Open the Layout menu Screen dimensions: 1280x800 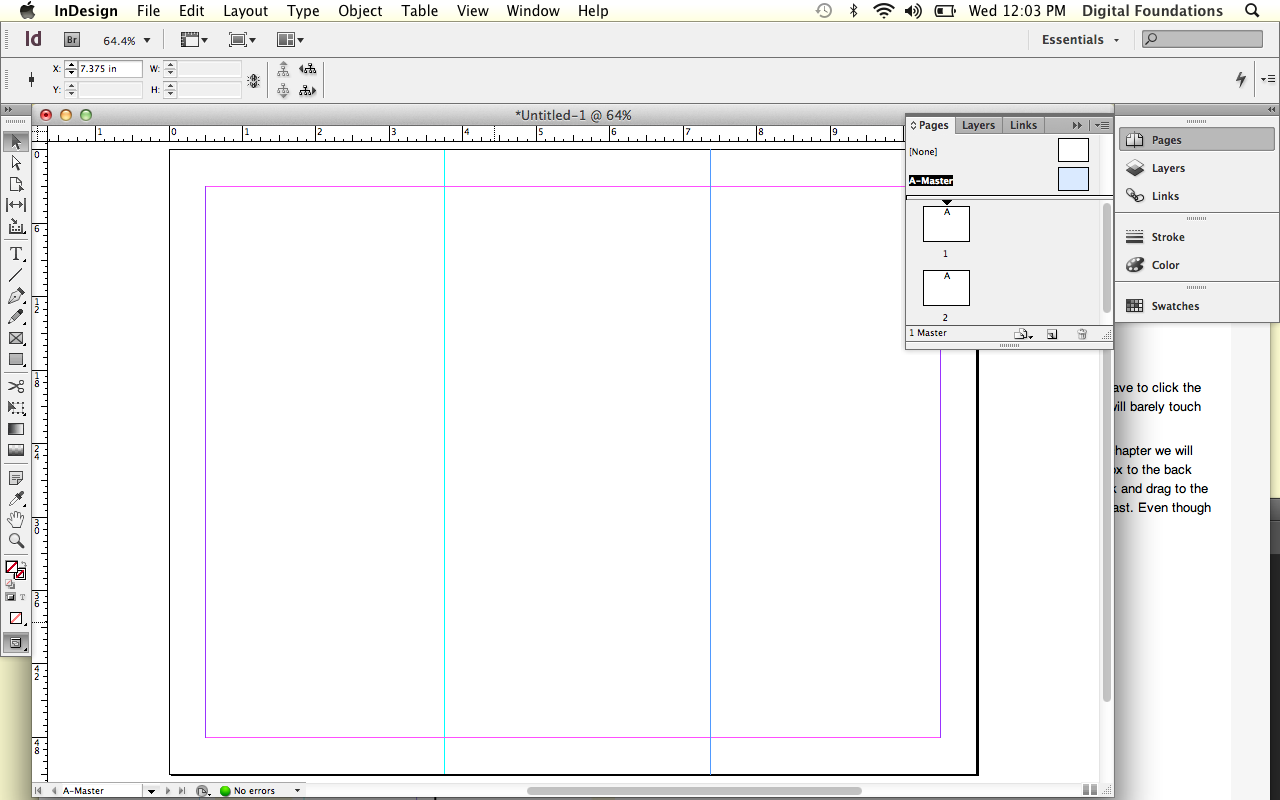tap(245, 11)
